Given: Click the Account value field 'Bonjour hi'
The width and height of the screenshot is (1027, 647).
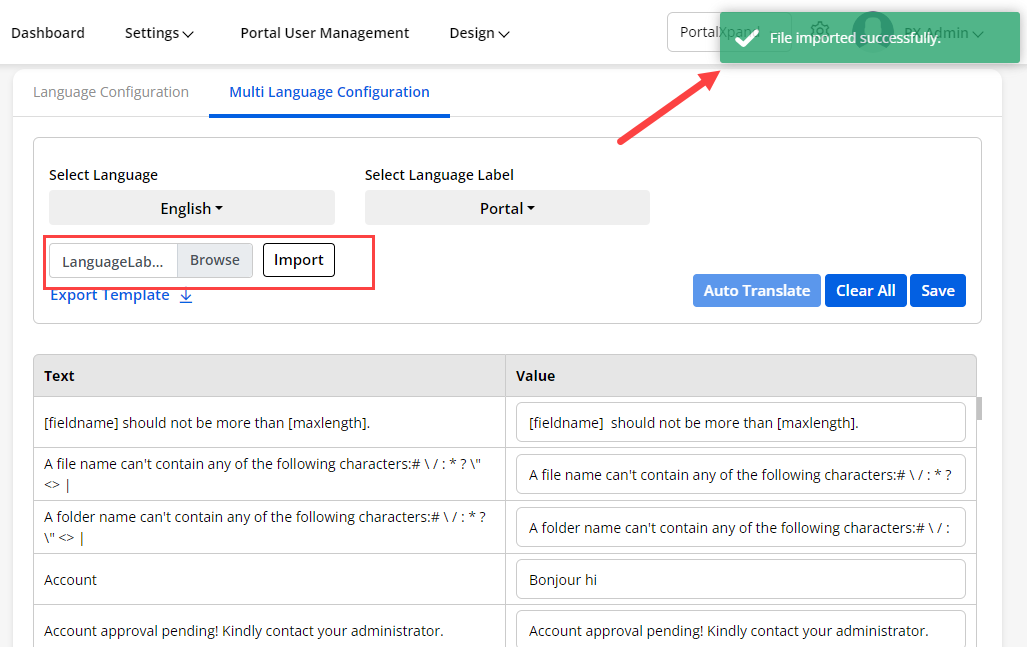Looking at the screenshot, I should coord(740,579).
